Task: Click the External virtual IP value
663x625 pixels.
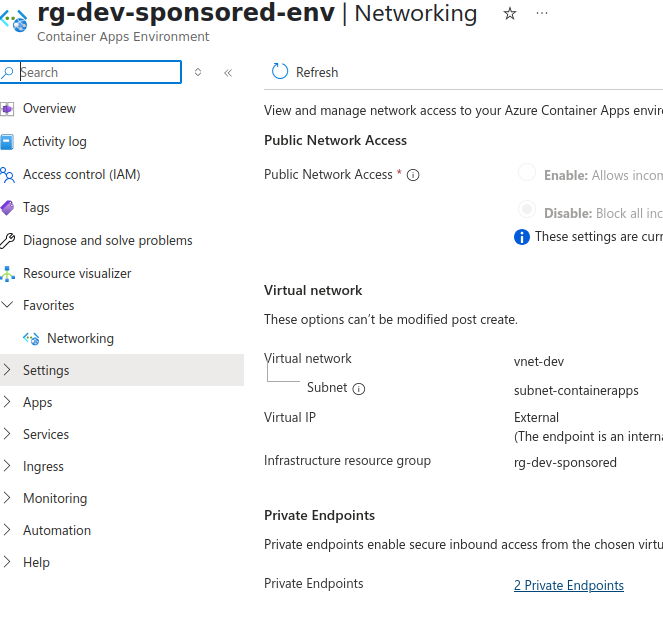Action: point(536,417)
